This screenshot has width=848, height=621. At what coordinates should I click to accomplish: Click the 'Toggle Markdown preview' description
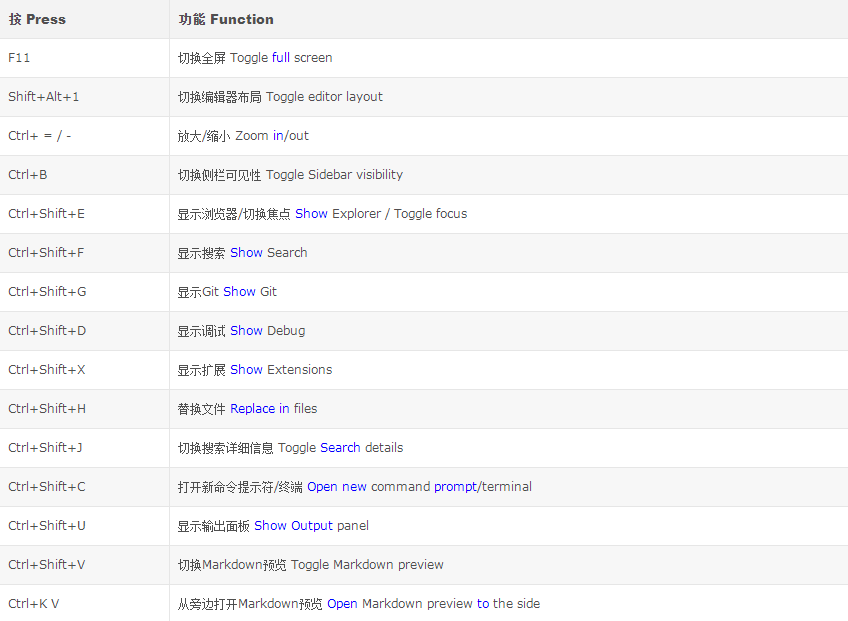(367, 564)
